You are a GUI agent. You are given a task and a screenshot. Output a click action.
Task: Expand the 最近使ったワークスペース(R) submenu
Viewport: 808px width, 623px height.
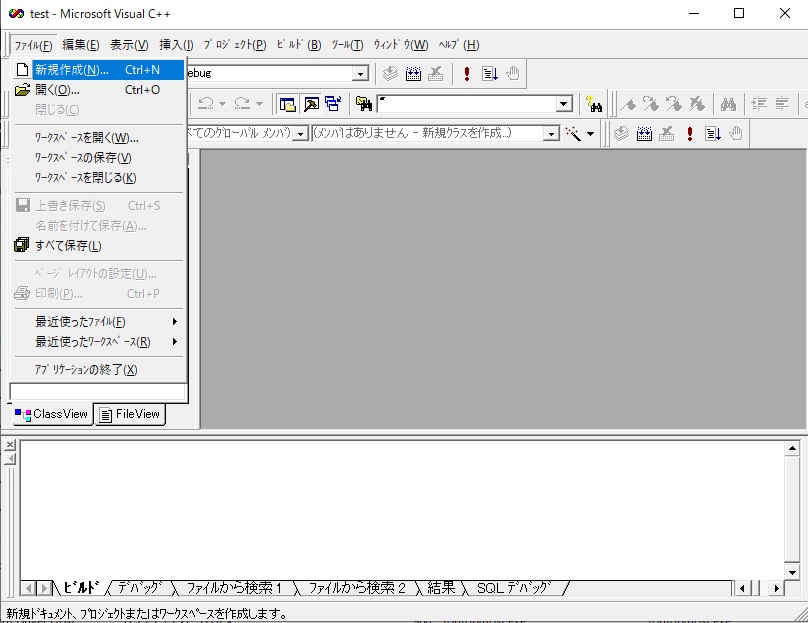98,342
